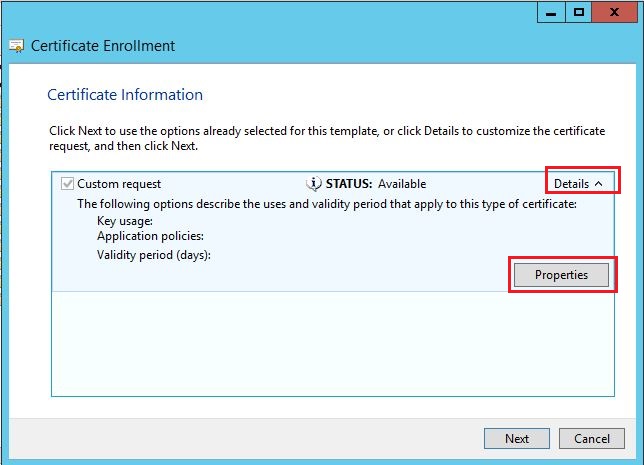Click the Certificate Enrollment title text
644x465 pixels.
click(103, 46)
